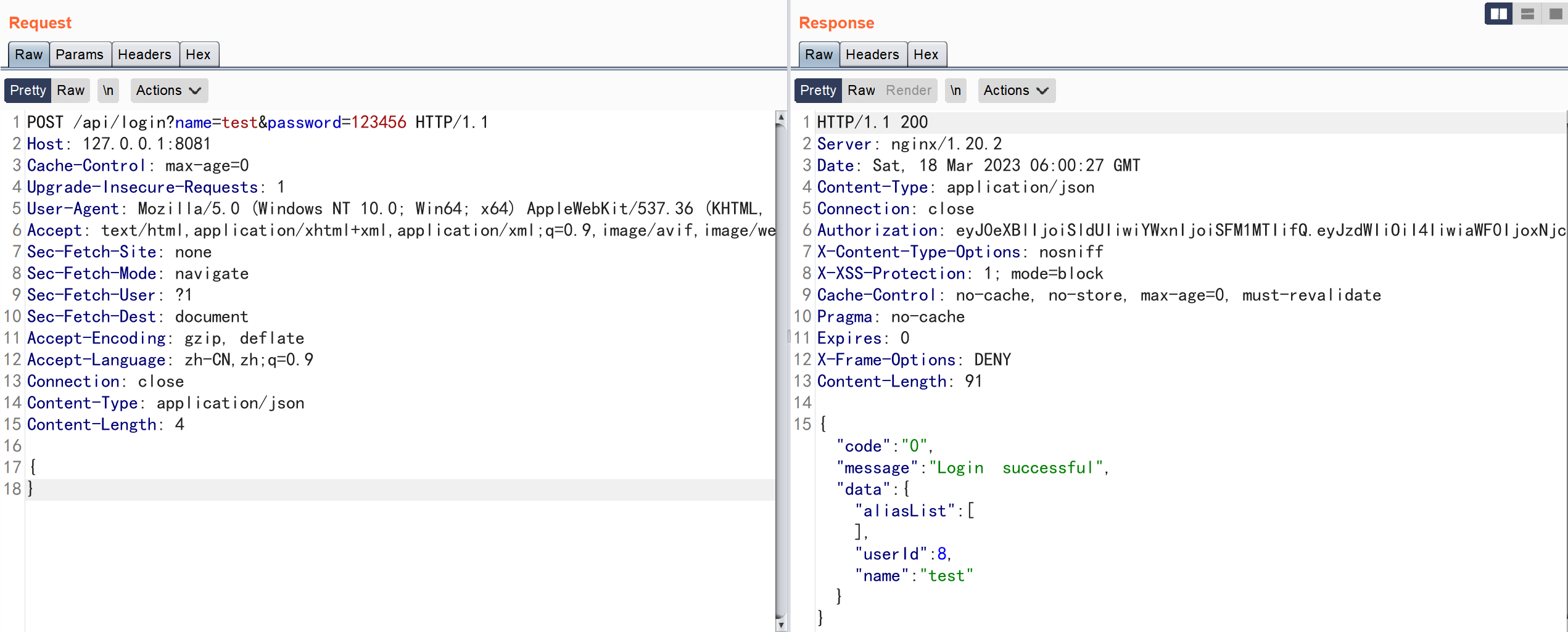Click the X-Content-Type-Options: nosniff line

[x=960, y=252]
